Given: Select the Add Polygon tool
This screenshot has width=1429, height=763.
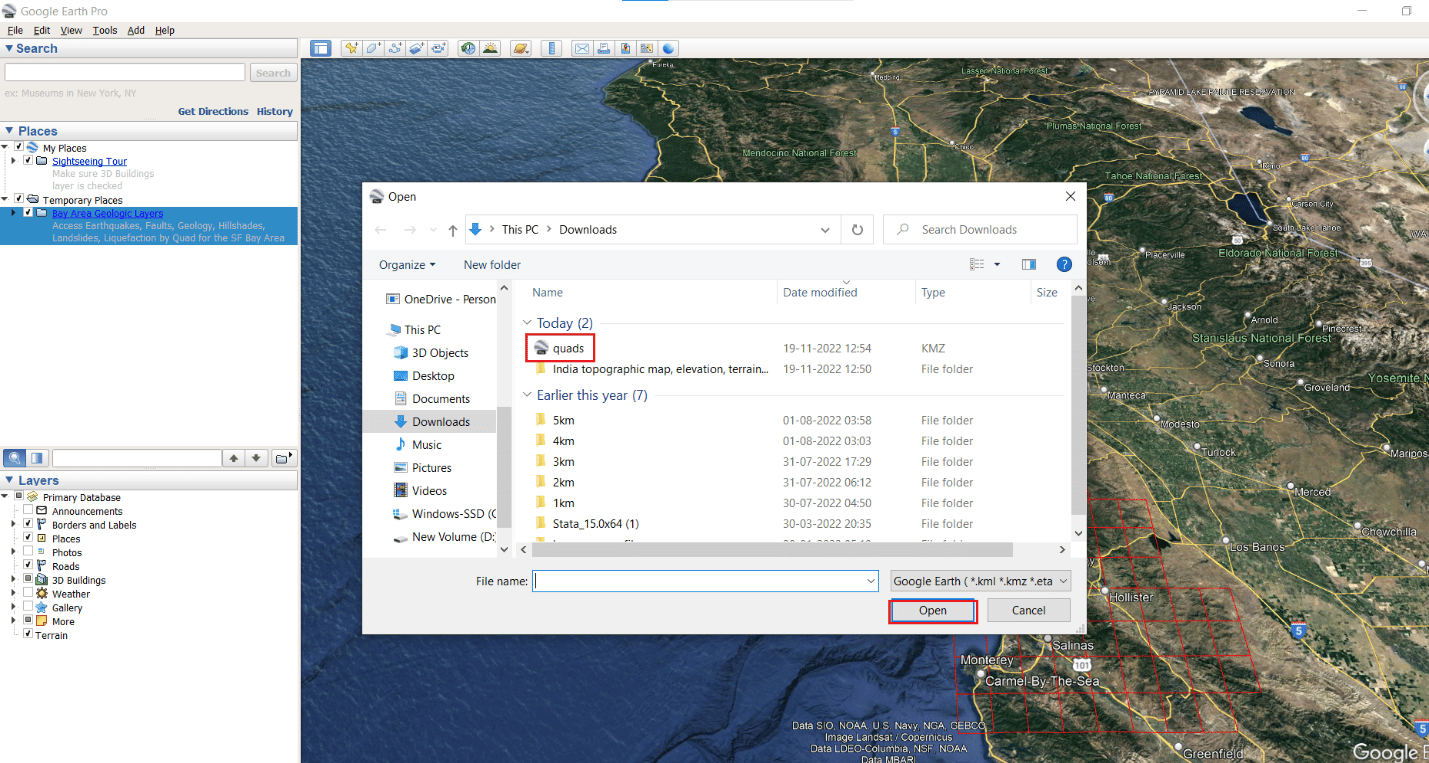Looking at the screenshot, I should (373, 48).
